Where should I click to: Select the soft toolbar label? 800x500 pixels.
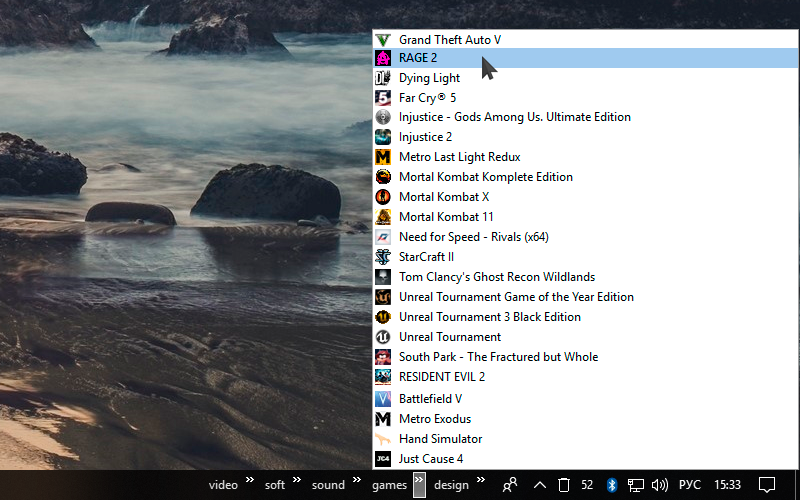[274, 485]
